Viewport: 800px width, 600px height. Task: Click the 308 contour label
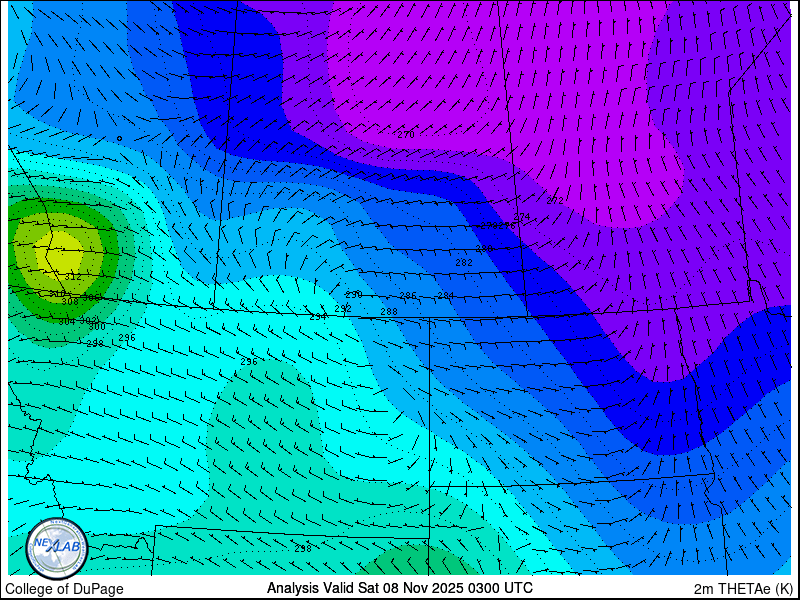pyautogui.click(x=70, y=302)
